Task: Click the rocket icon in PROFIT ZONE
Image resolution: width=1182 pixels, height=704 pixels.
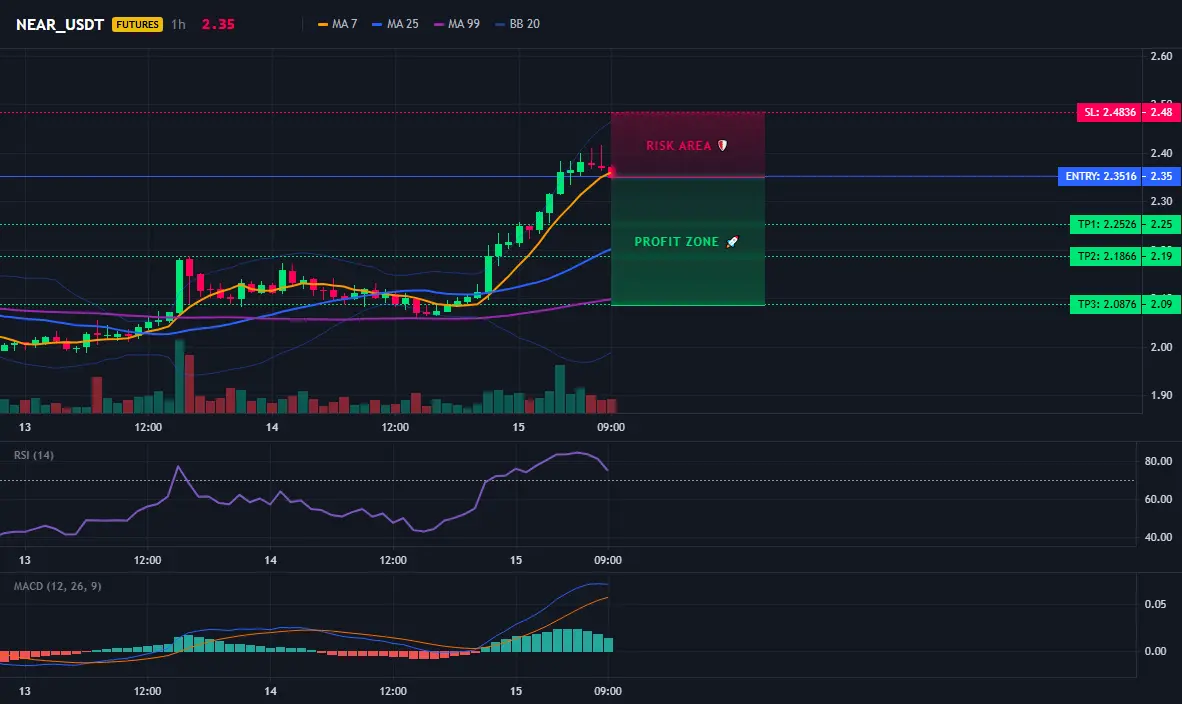Action: pos(732,242)
